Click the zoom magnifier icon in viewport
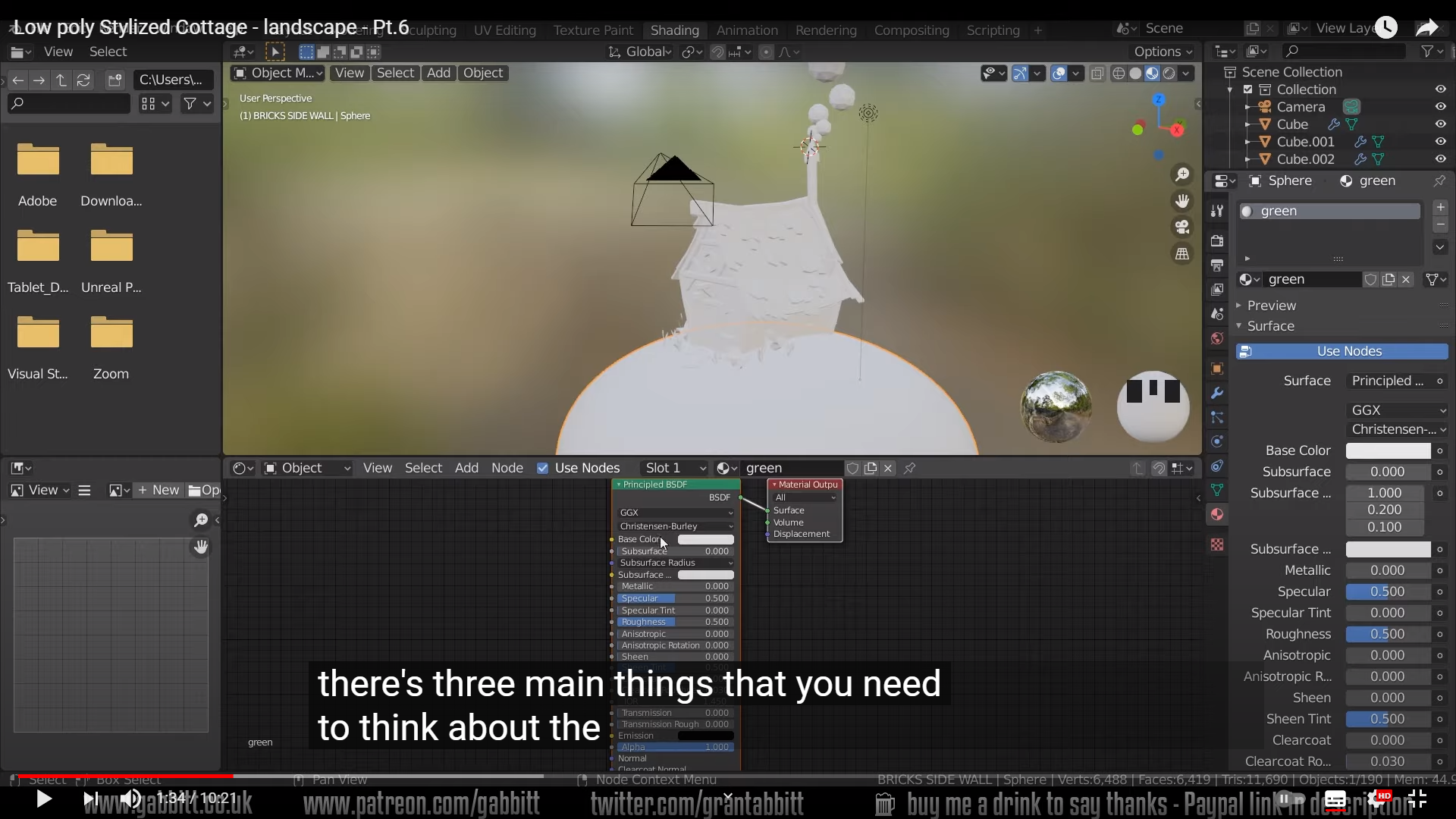The image size is (1456, 819). click(1182, 175)
